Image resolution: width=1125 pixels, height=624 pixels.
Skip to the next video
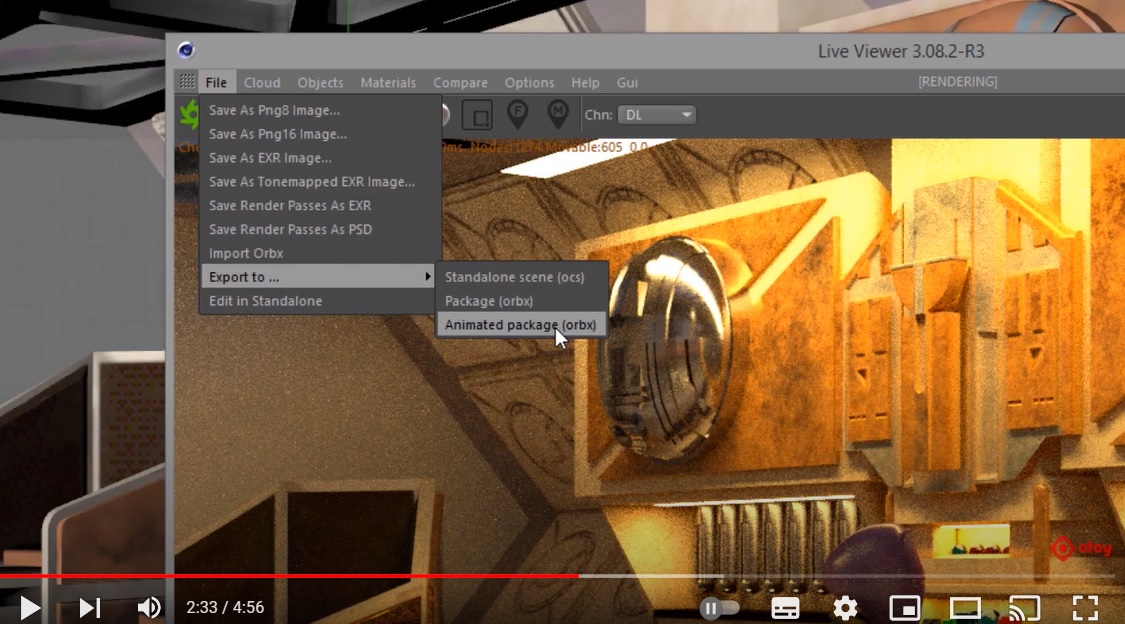(90, 608)
